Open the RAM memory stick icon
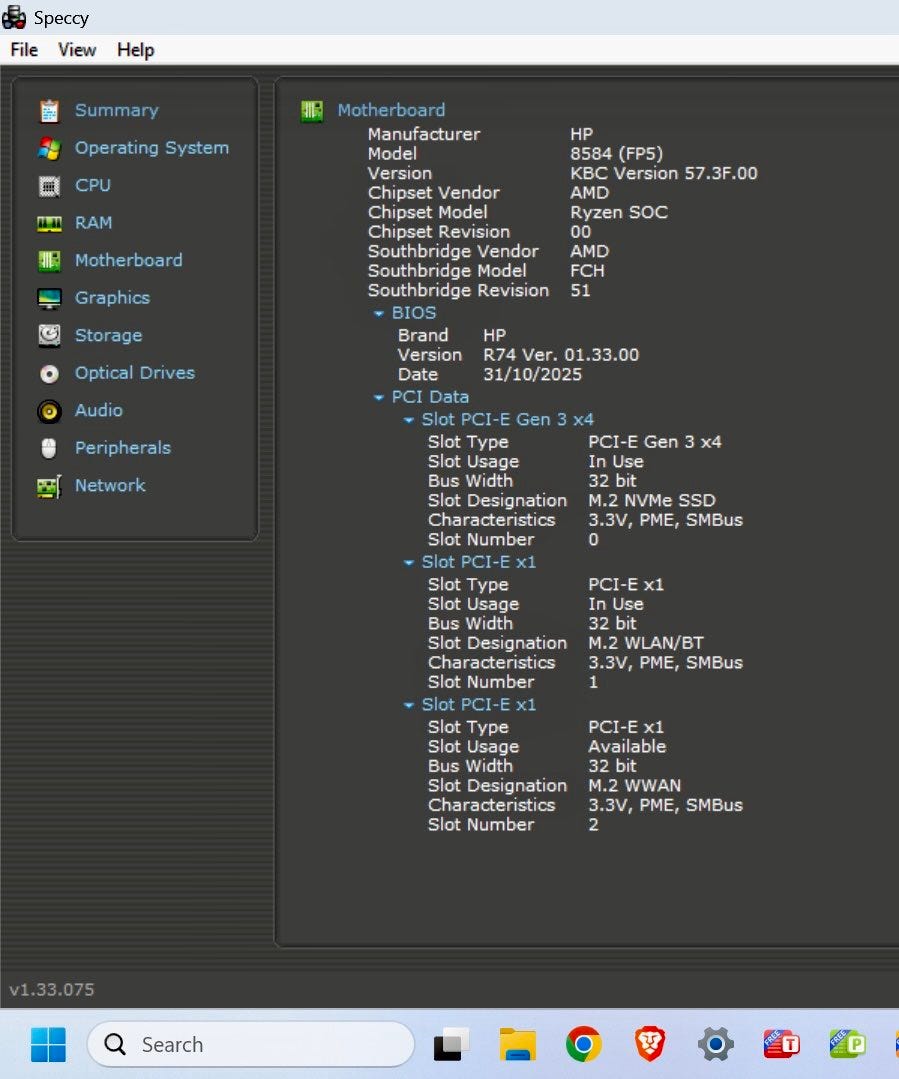899x1079 pixels. (x=49, y=223)
